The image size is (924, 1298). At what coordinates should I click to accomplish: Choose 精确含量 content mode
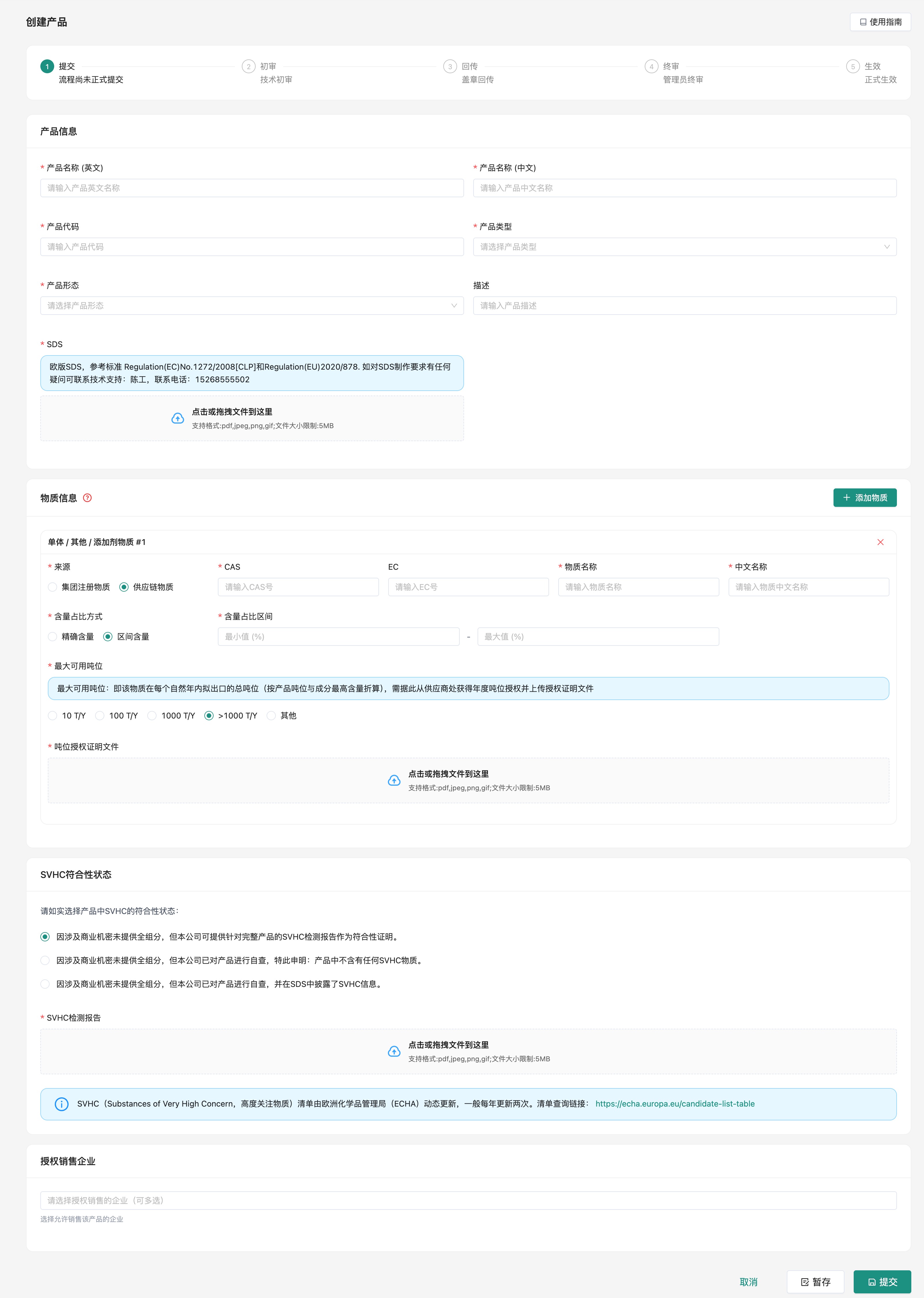[x=53, y=637]
